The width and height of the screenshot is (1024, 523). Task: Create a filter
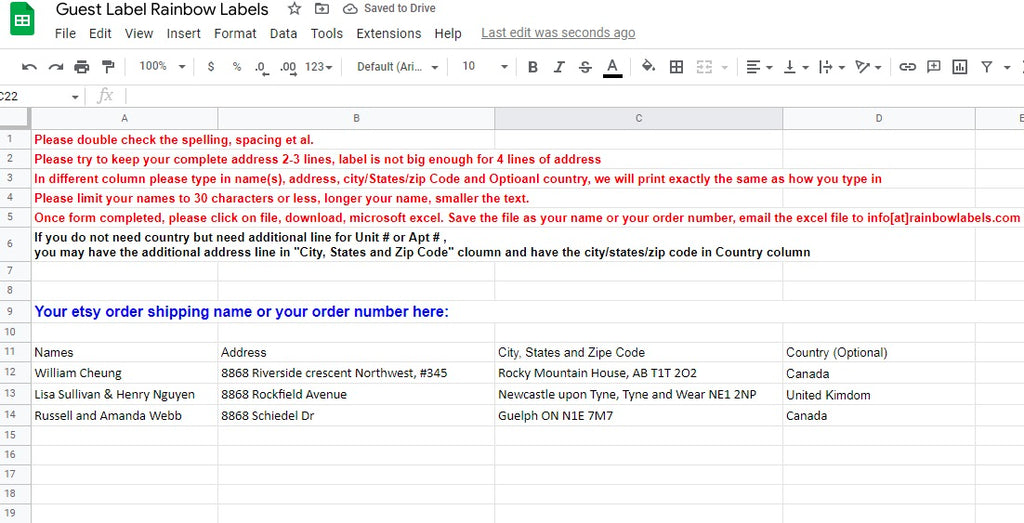pos(987,67)
